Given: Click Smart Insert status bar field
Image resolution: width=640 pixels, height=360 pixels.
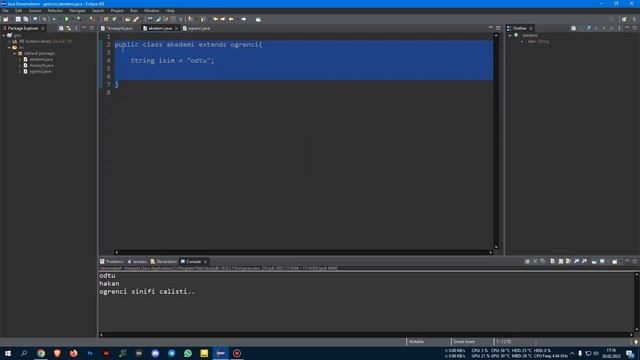Looking at the screenshot, I should pyautogui.click(x=464, y=342).
